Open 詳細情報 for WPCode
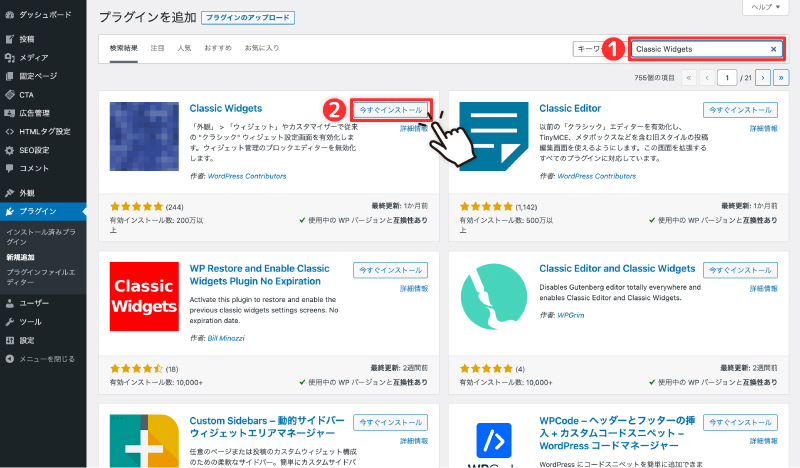Screen dimensions: 800x468 pos(763,441)
